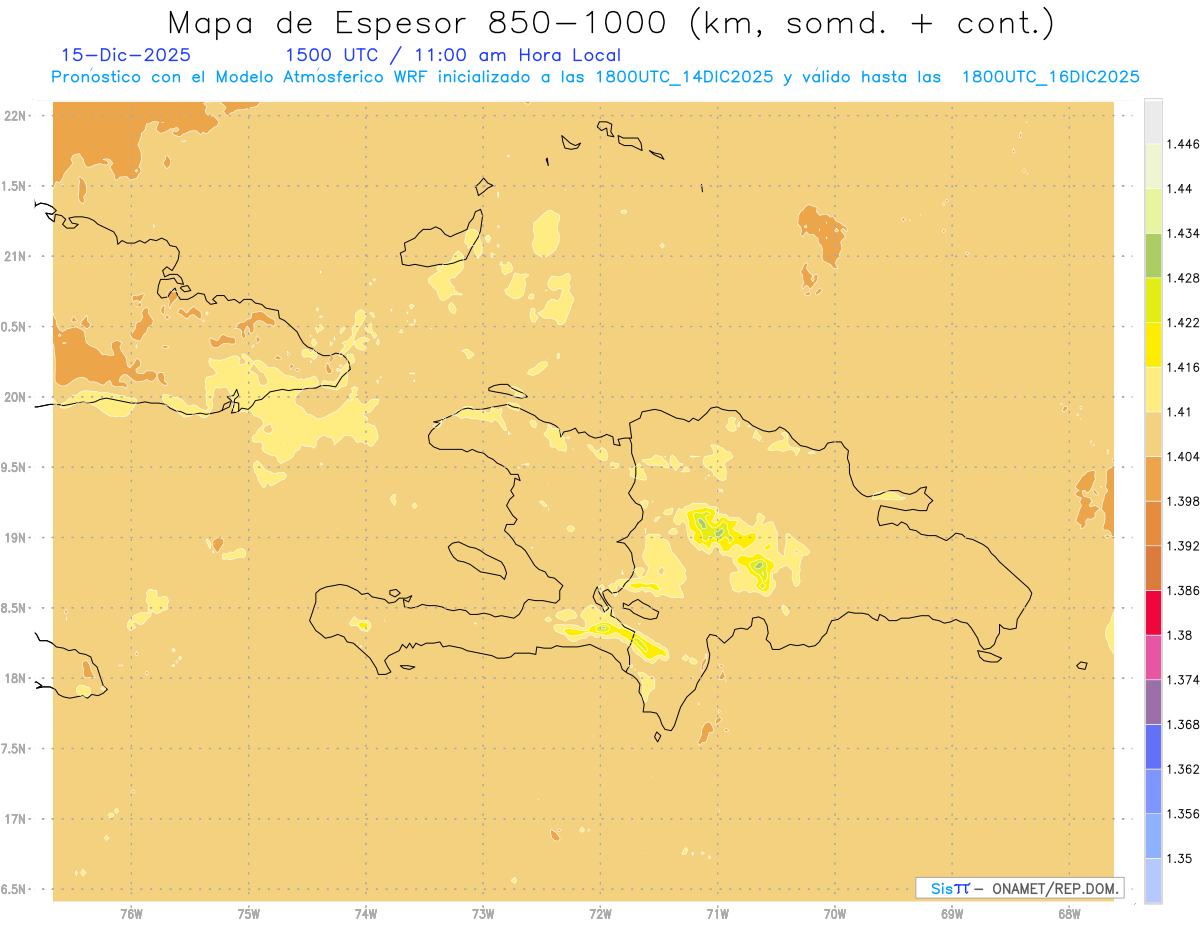Click the 1.416 color bar value

[x=1184, y=367]
